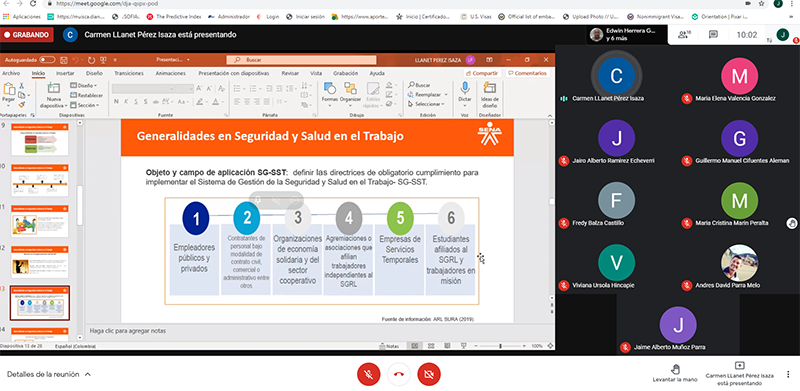The width and height of the screenshot is (800, 391).
Task: Click Carmen LLanet Pérez Isaza participant tile
Action: [616, 76]
